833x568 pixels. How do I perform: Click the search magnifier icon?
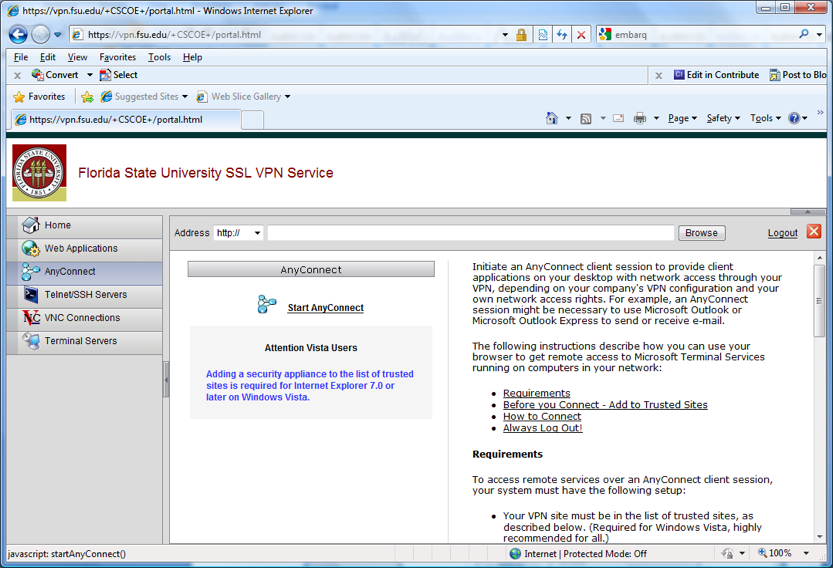click(804, 35)
